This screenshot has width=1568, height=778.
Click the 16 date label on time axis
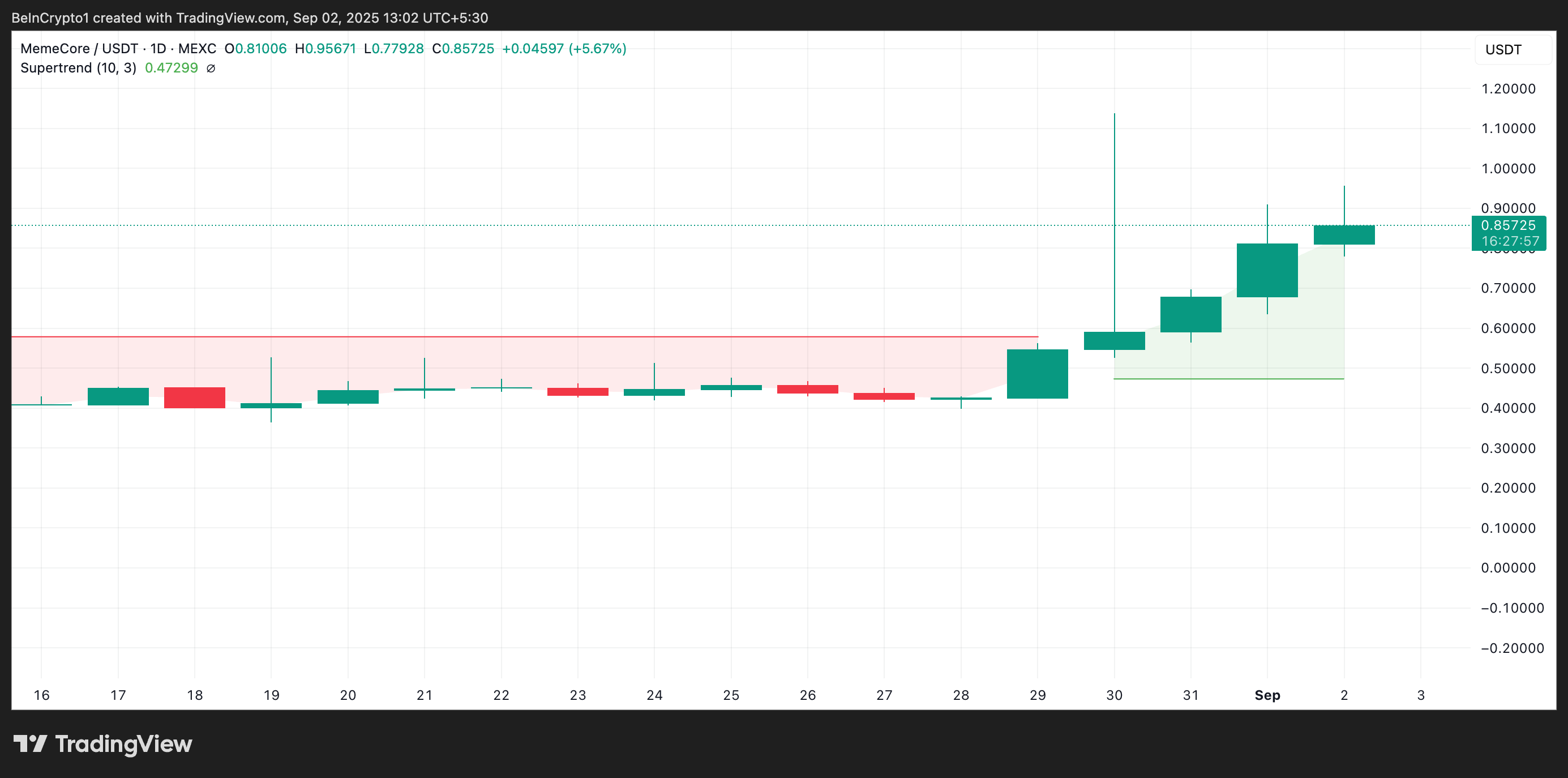tap(41, 695)
